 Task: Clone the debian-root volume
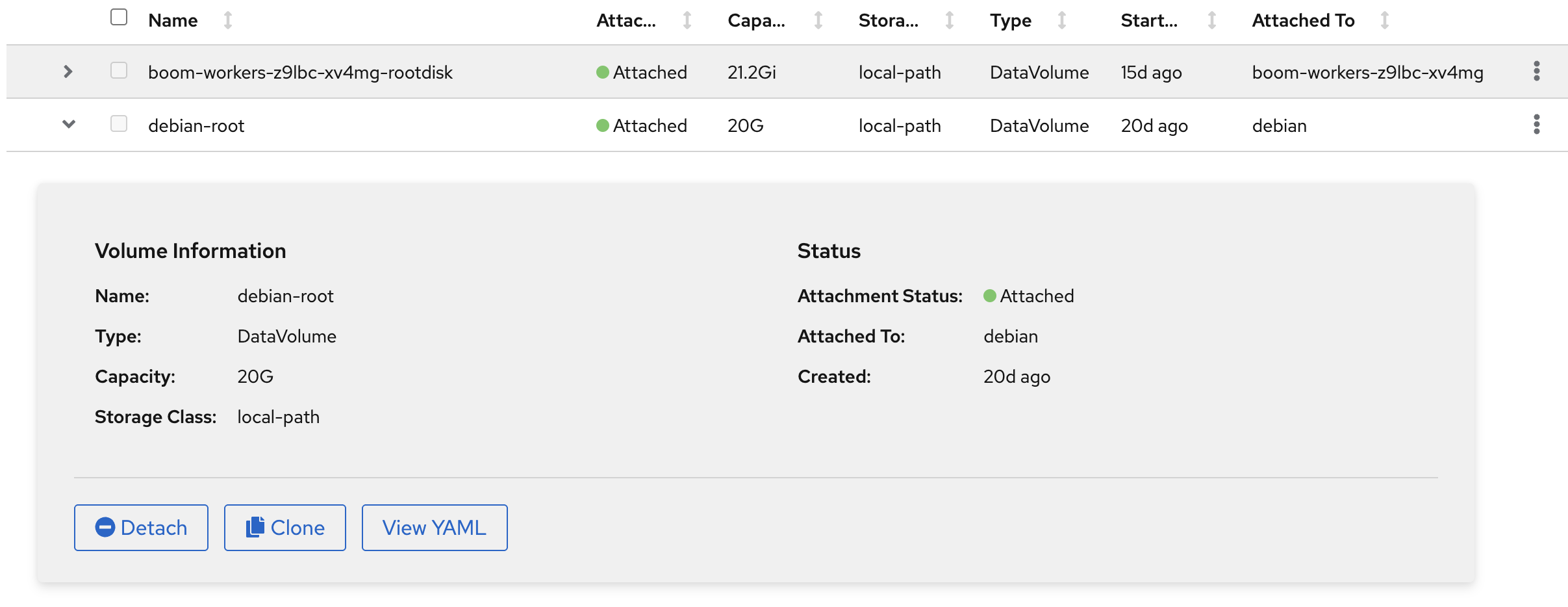pos(285,528)
